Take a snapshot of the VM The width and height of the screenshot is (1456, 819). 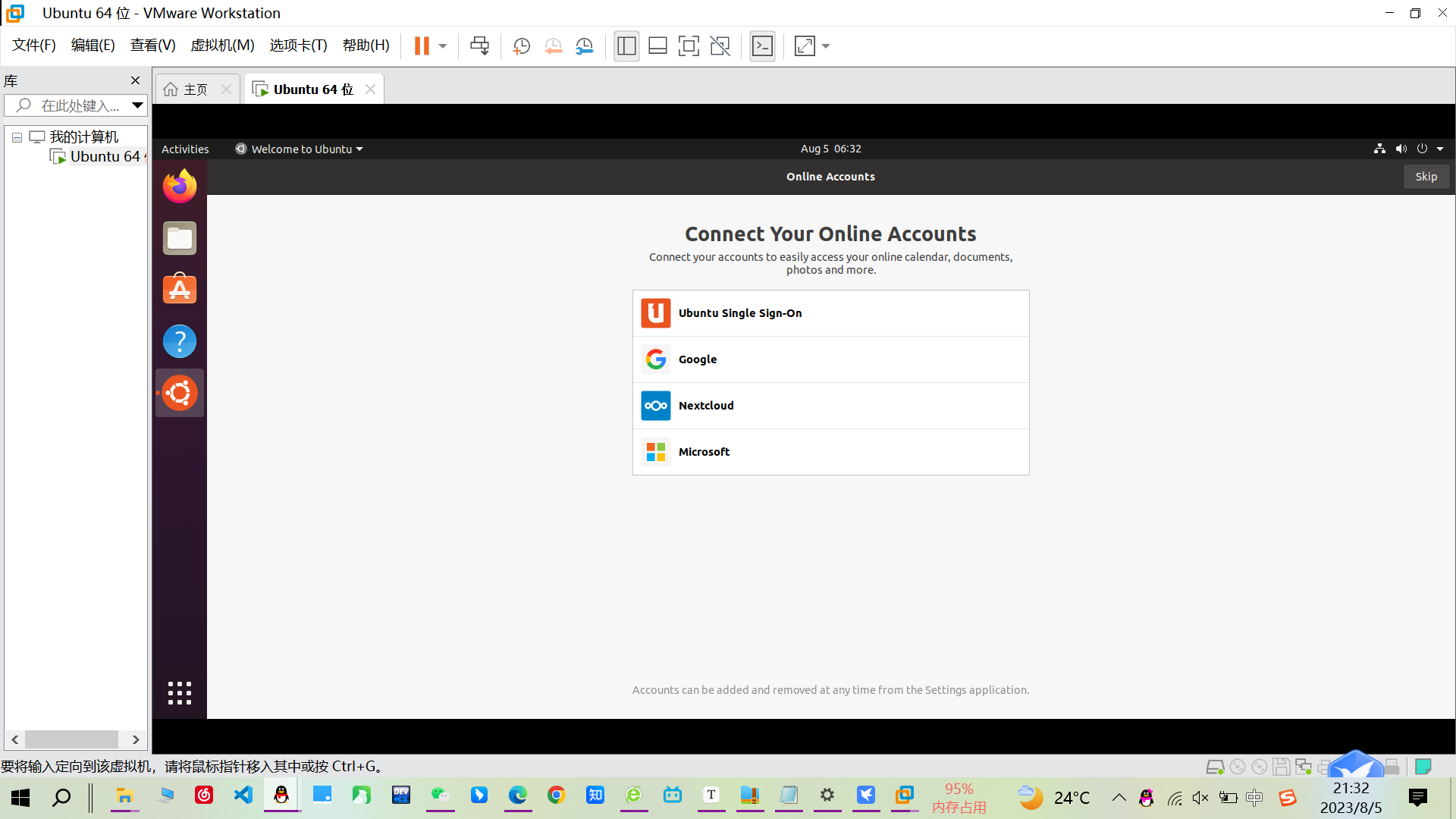521,46
